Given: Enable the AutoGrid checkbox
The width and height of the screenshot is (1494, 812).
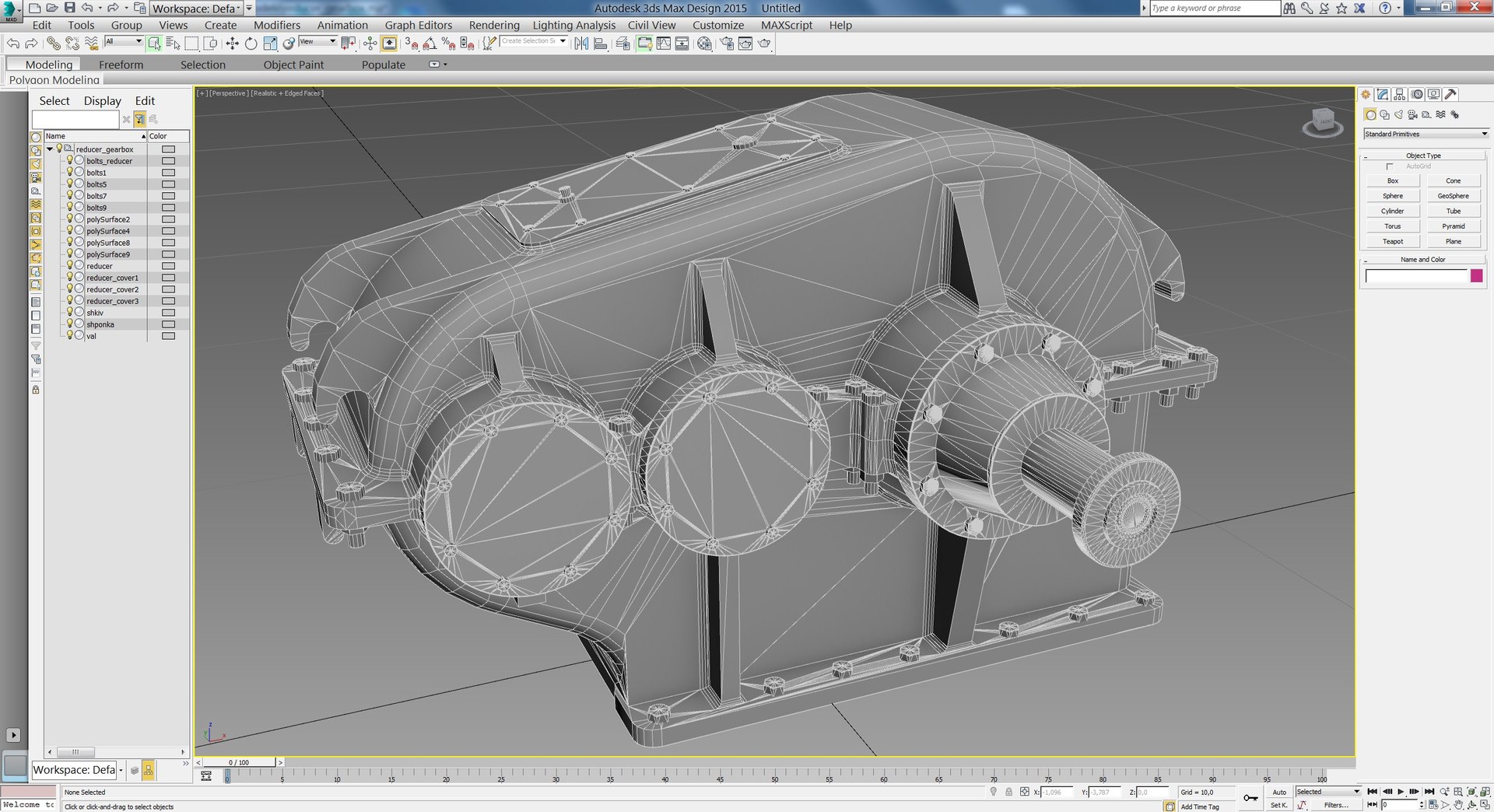Looking at the screenshot, I should [1390, 166].
